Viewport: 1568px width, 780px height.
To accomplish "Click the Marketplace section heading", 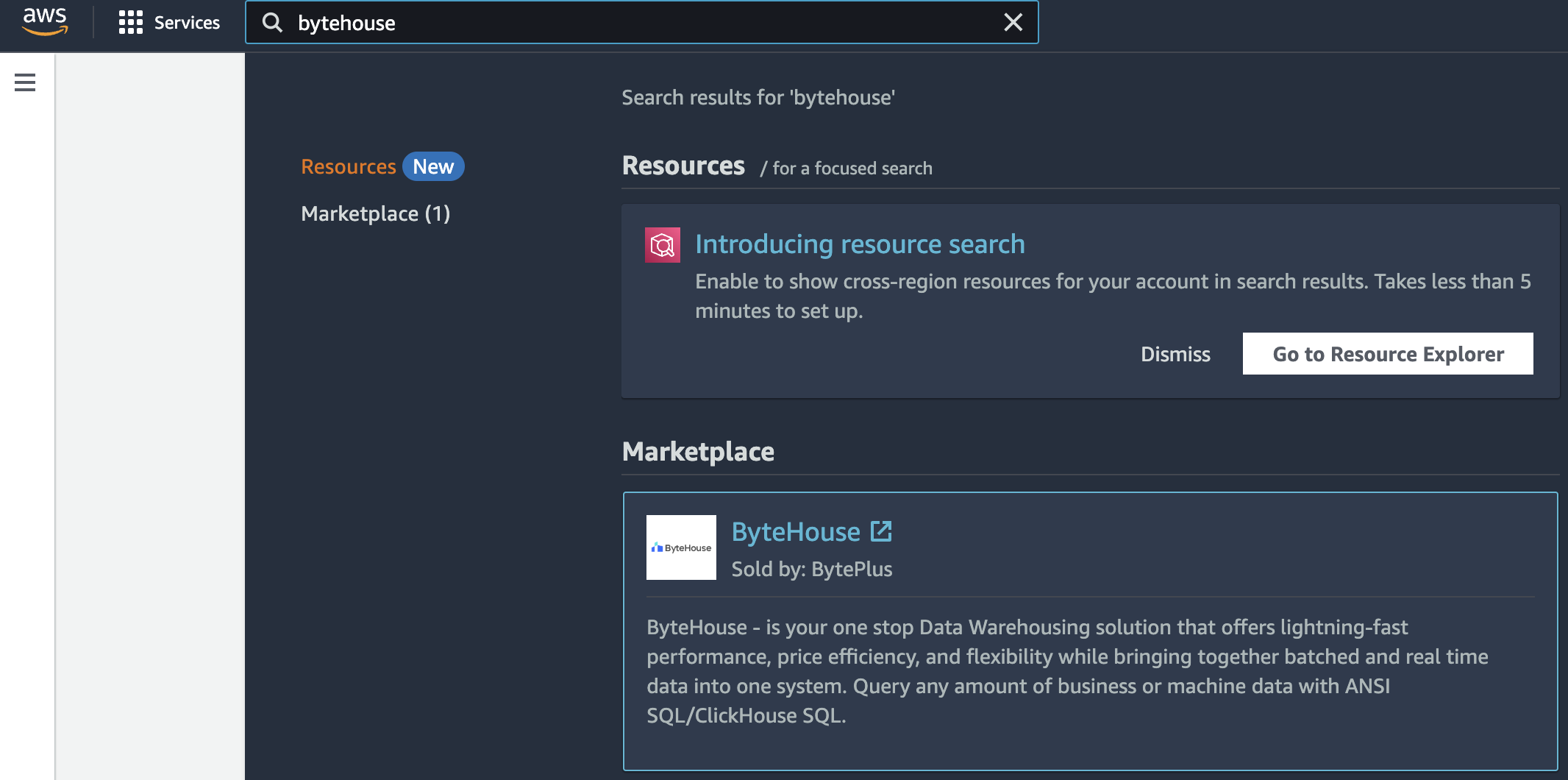I will (698, 451).
